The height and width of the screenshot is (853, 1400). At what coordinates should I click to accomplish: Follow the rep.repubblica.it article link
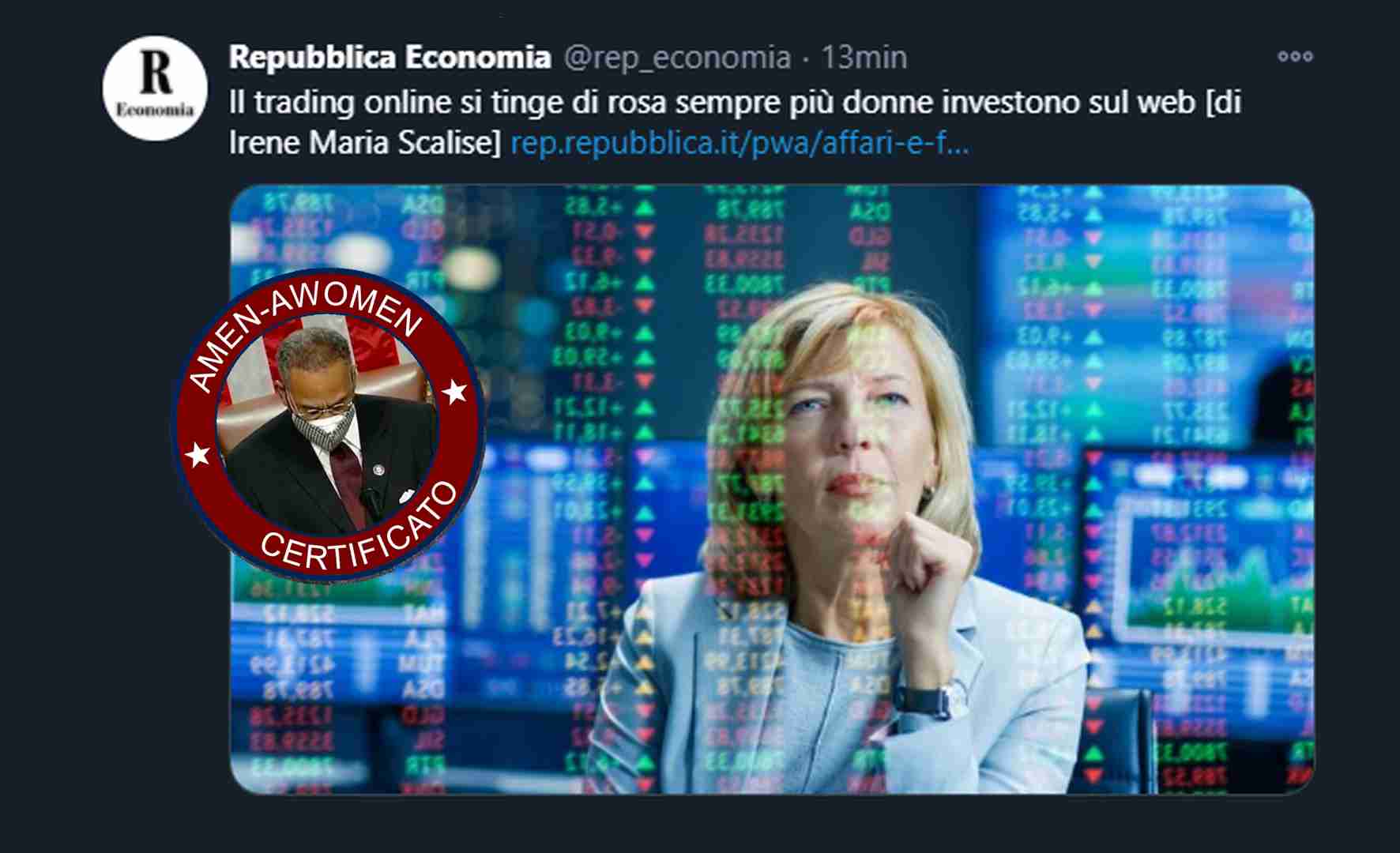point(740,143)
